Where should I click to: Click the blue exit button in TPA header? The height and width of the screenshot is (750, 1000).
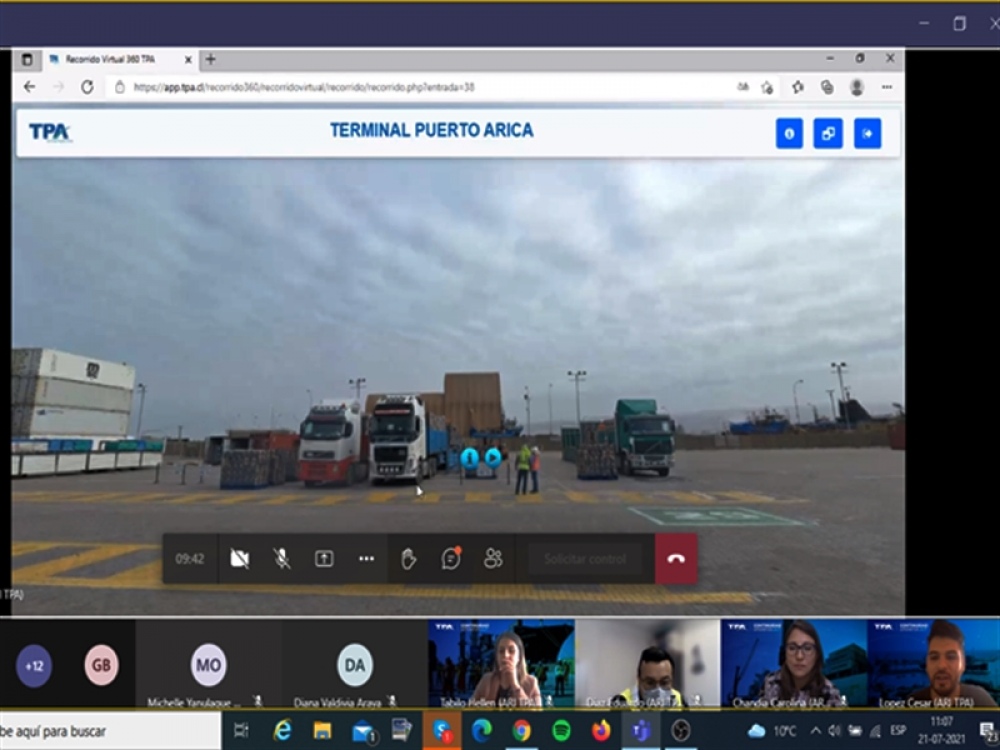pyautogui.click(x=867, y=133)
